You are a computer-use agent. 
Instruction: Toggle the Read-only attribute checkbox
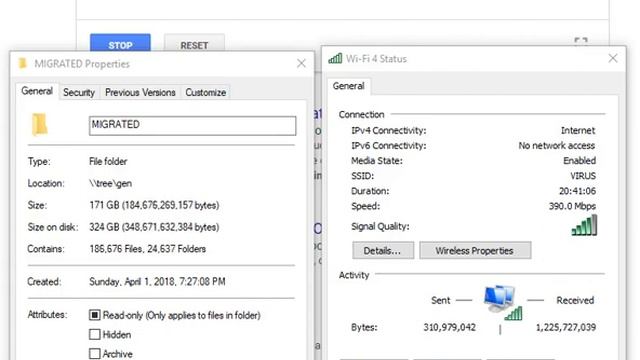(x=95, y=315)
